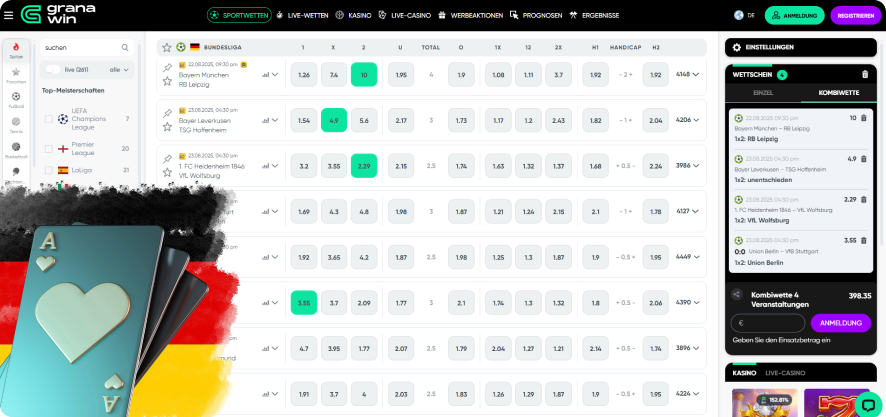Click the search magnifier icon
The image size is (886, 417).
click(125, 47)
